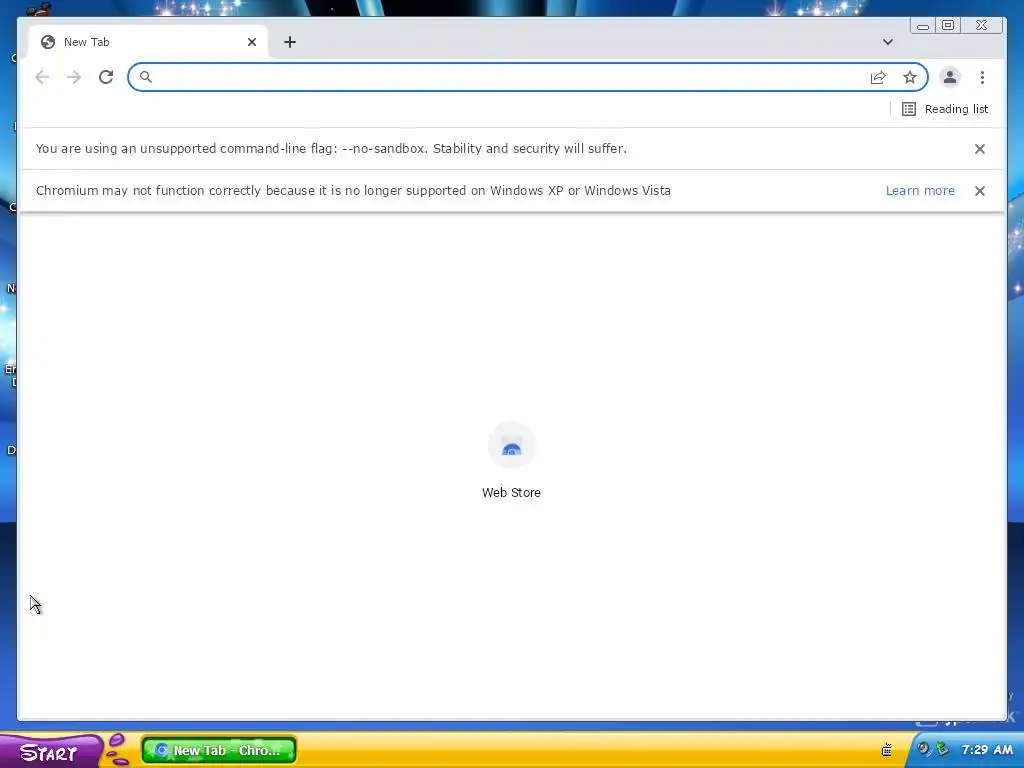This screenshot has width=1024, height=768.
Task: Dismiss the no-sandbox warning bar
Action: point(980,149)
